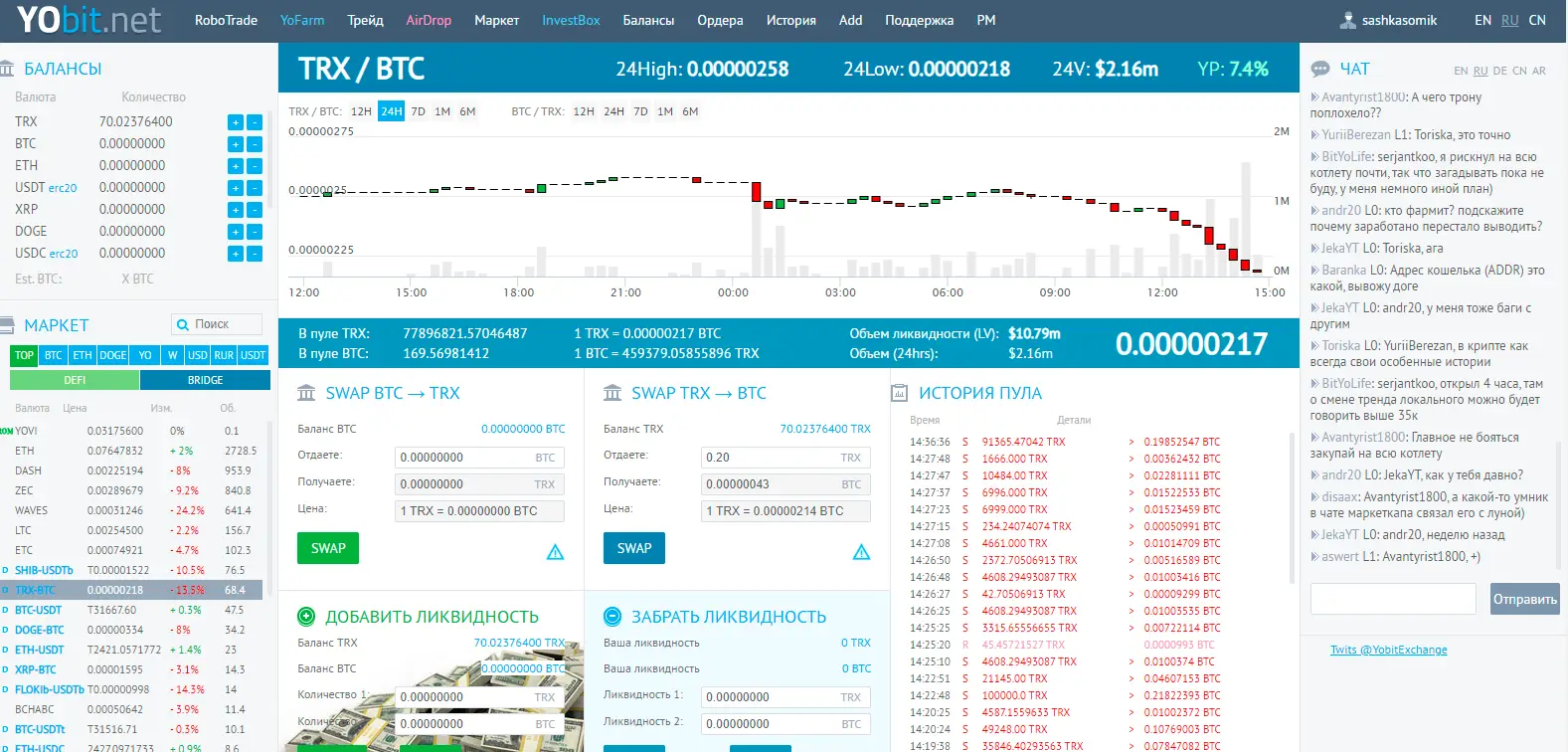Click the plus deposit icon for USDC erc20
The width and height of the screenshot is (1568, 752).
[236, 254]
